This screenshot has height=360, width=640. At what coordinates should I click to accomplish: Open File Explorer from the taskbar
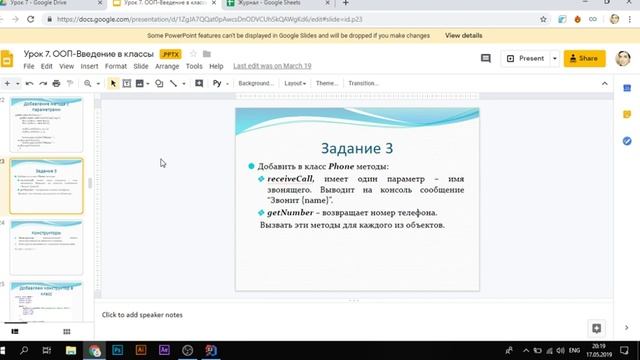point(71,350)
